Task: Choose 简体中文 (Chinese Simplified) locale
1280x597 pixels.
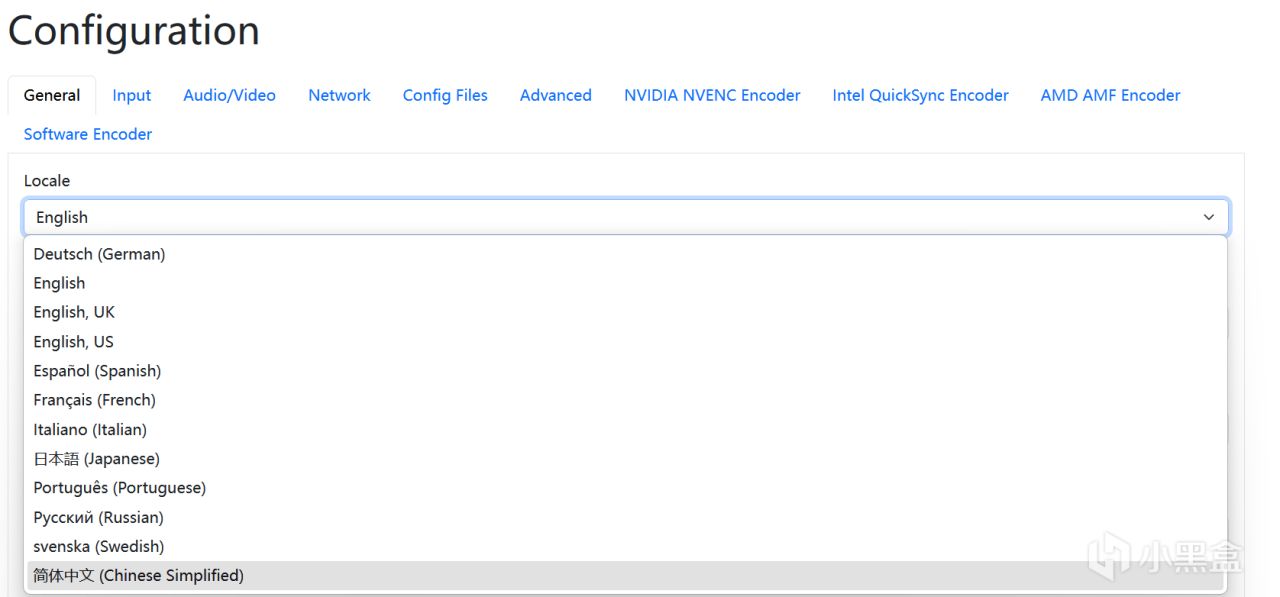Action: 626,576
